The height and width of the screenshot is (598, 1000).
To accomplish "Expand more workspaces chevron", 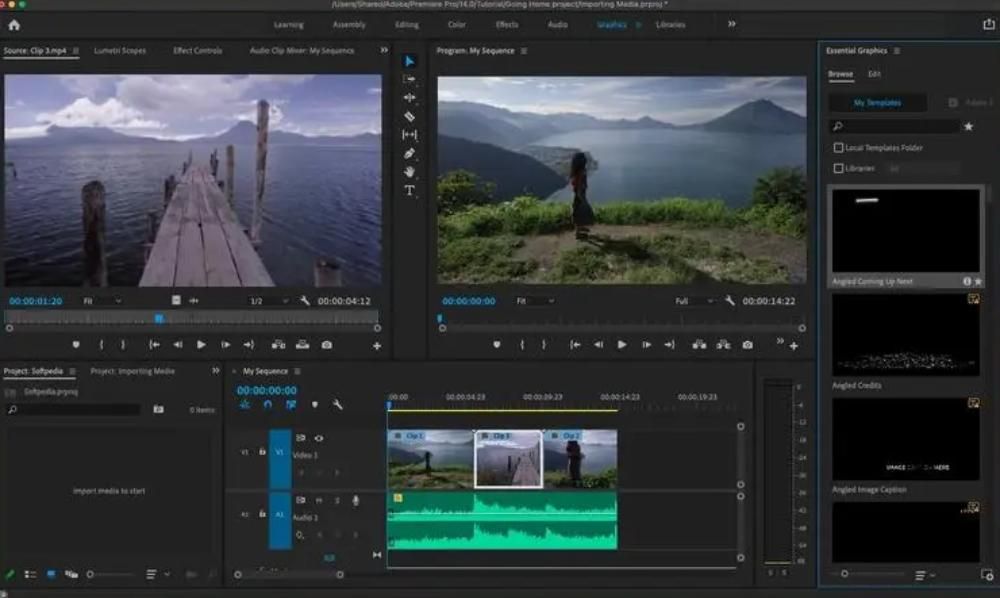I will (x=732, y=24).
